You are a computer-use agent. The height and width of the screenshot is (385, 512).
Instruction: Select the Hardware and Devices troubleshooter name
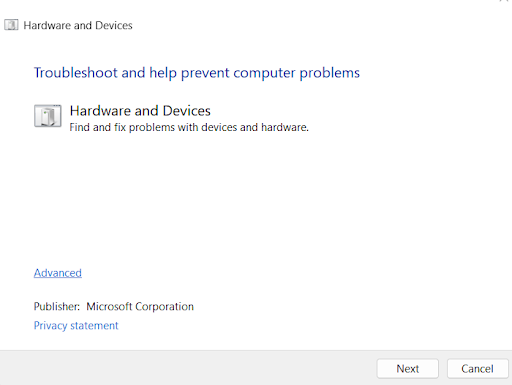click(140, 111)
